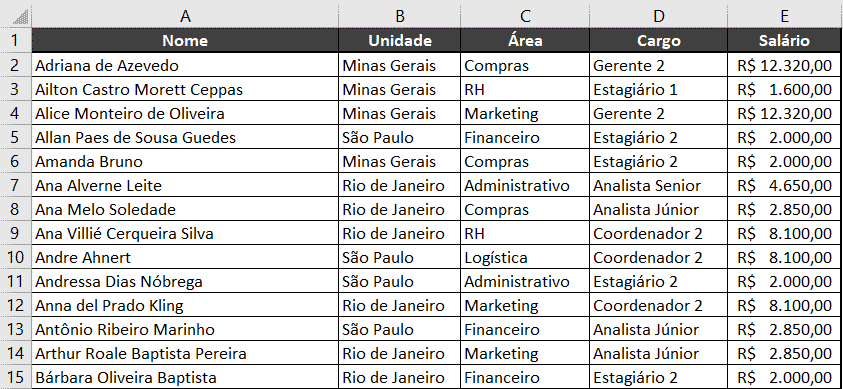Select the cell containing Adriana de Azevedo
This screenshot has height=389, width=843.
185,66
